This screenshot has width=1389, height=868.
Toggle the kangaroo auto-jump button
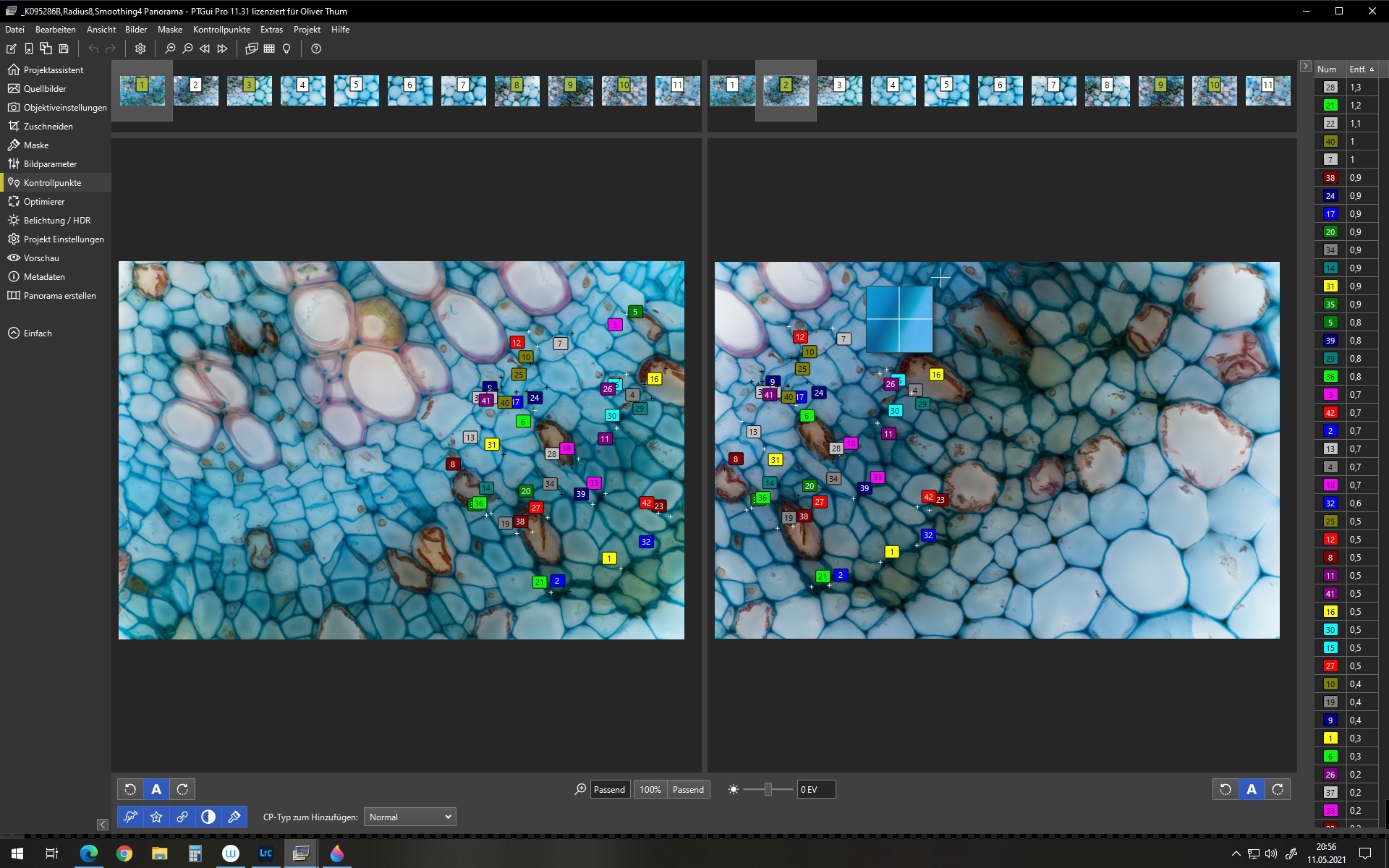pyautogui.click(x=130, y=817)
